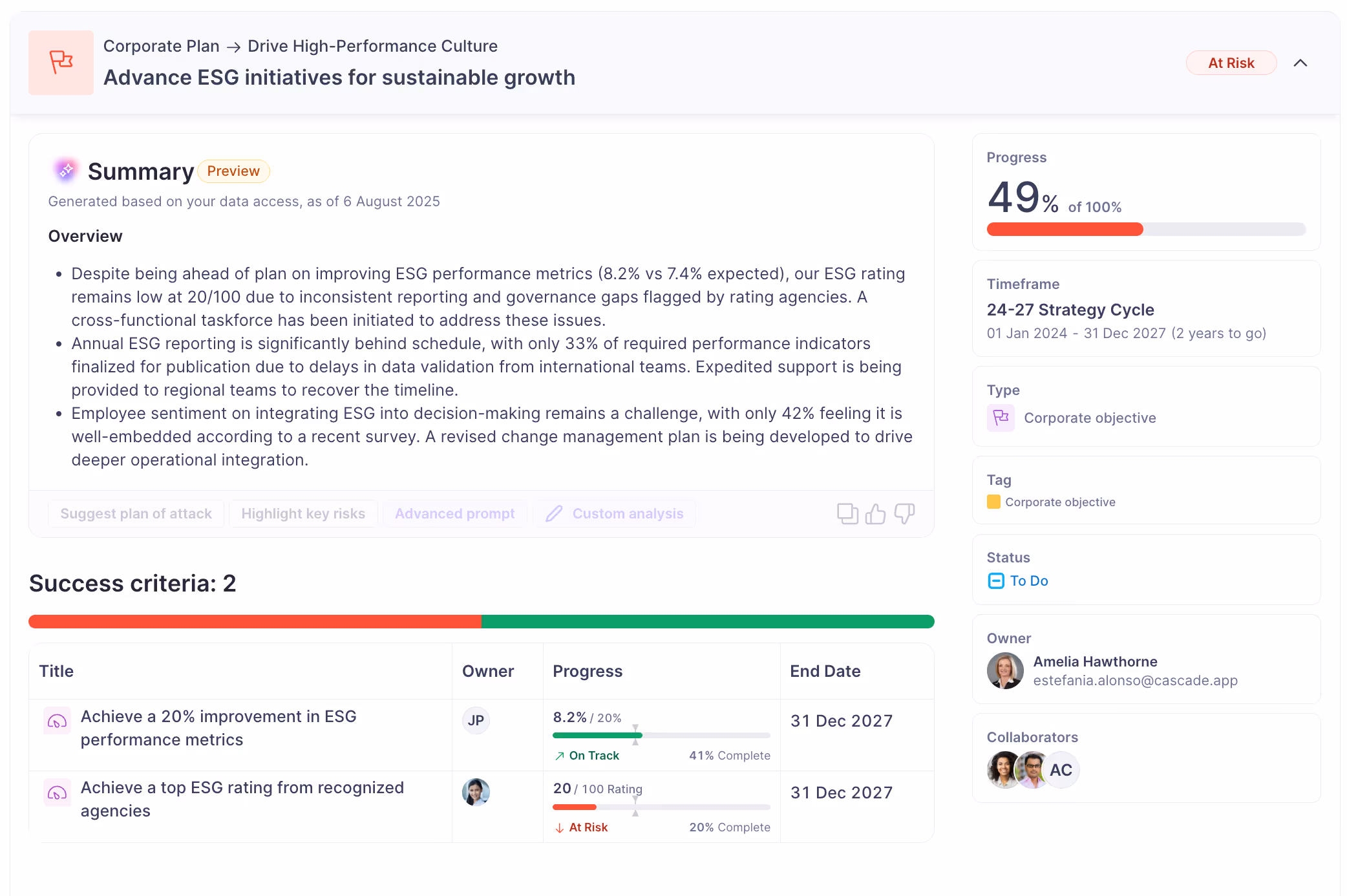Click the copy summary icon

(x=848, y=513)
